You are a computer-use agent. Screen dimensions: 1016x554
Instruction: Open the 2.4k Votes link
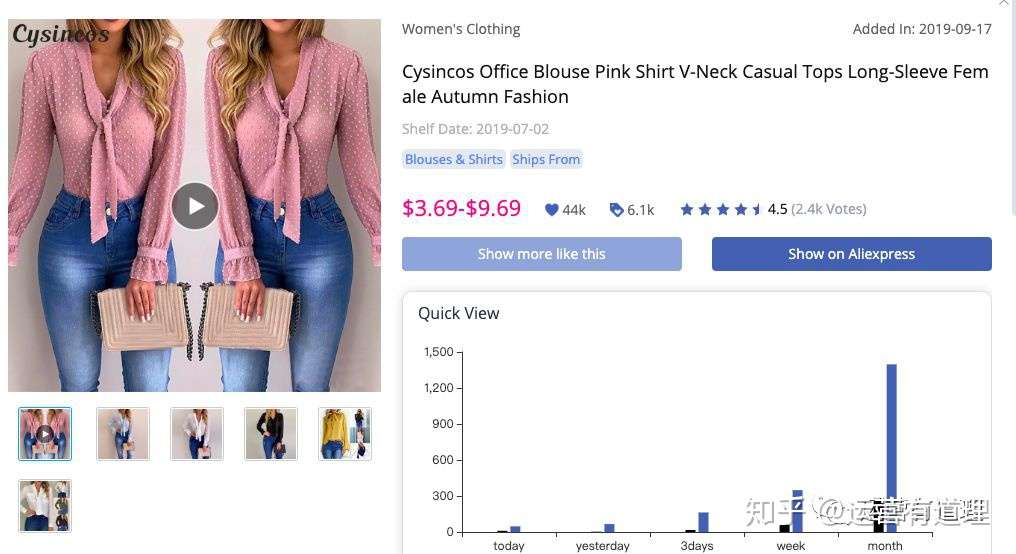[x=829, y=209]
